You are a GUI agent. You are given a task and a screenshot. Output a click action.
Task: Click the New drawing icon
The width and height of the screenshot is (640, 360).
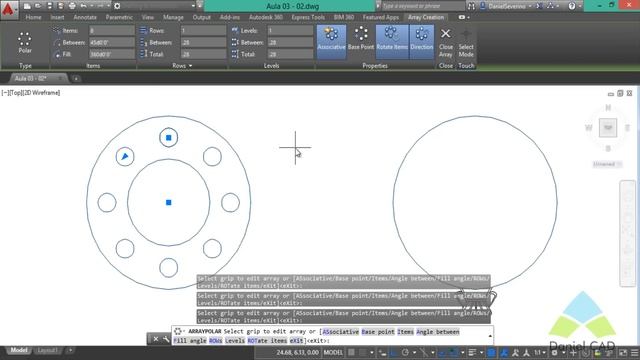[27, 6]
